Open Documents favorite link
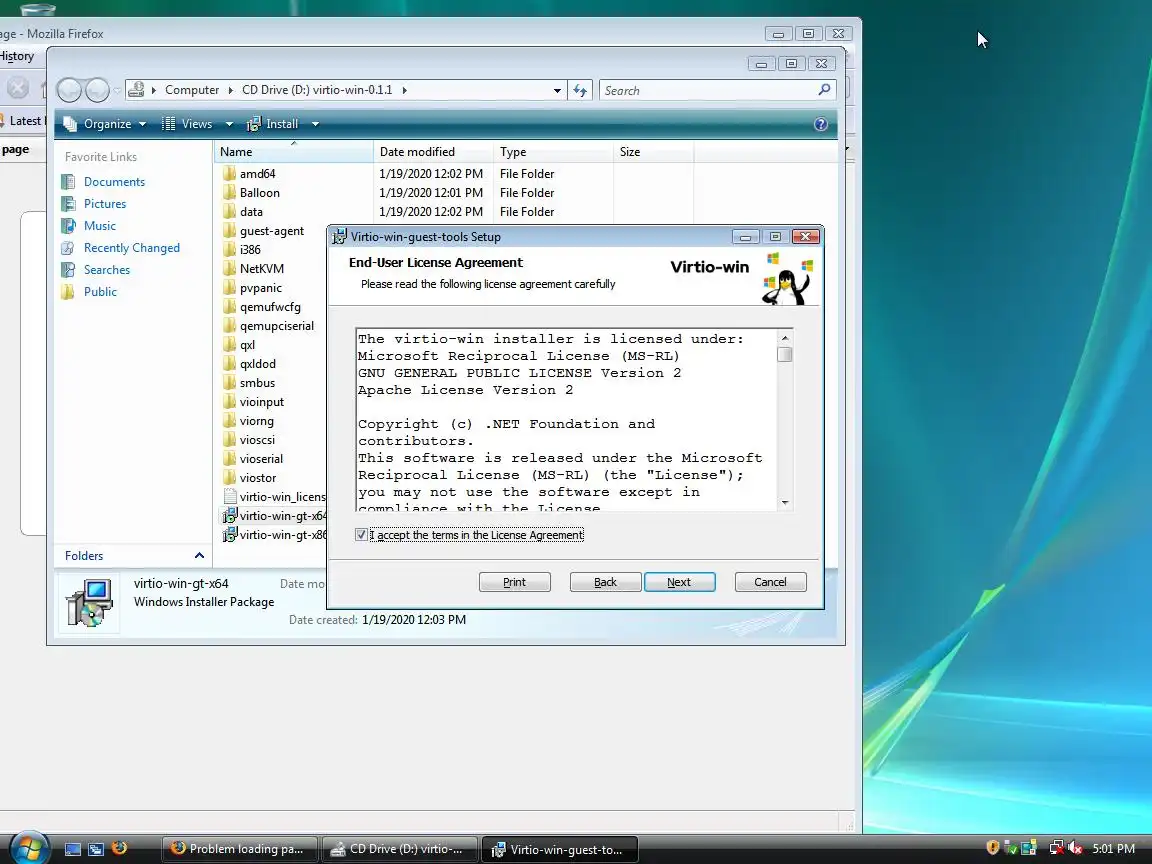 tap(114, 181)
